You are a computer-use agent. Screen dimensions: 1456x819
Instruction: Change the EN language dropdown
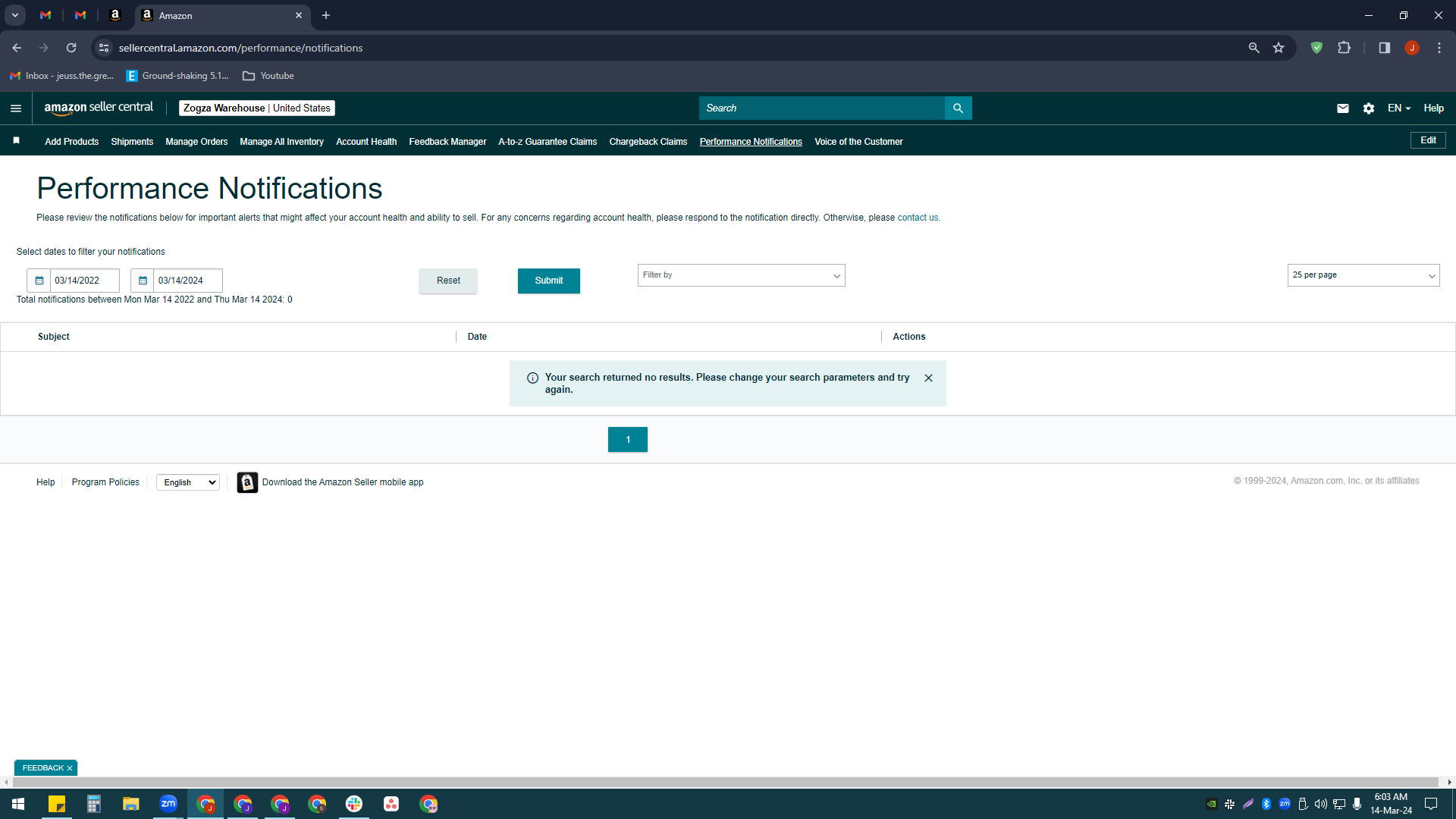coord(1399,108)
